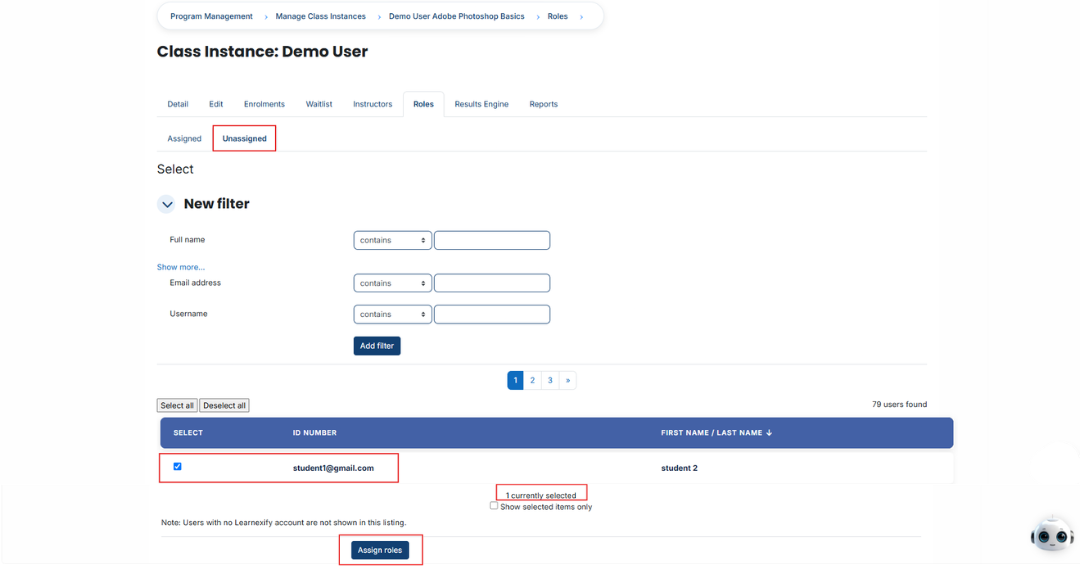This screenshot has width=1080, height=566.
Task: Switch to the Detail tab
Action: [178, 104]
